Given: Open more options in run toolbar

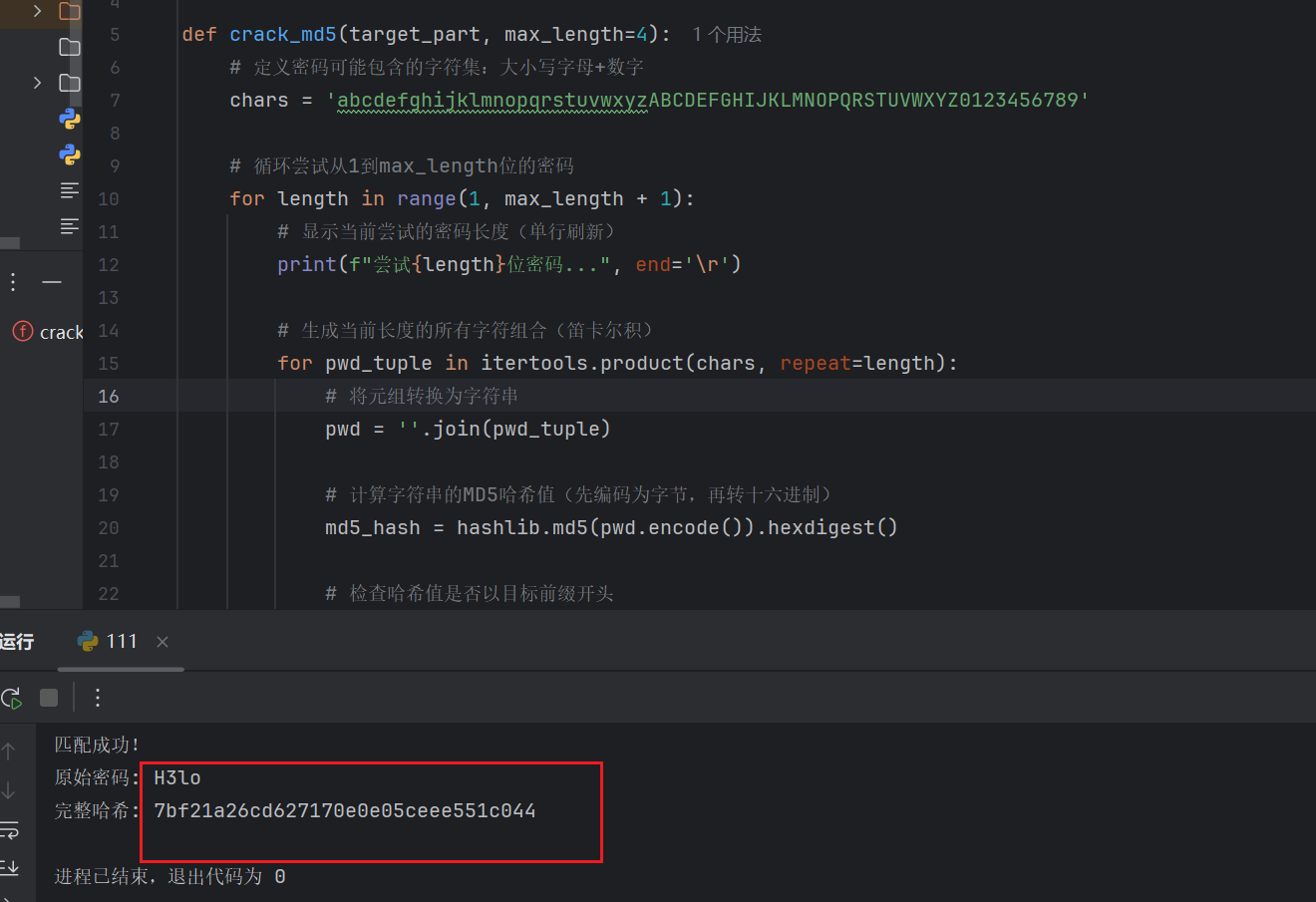Looking at the screenshot, I should pyautogui.click(x=98, y=698).
